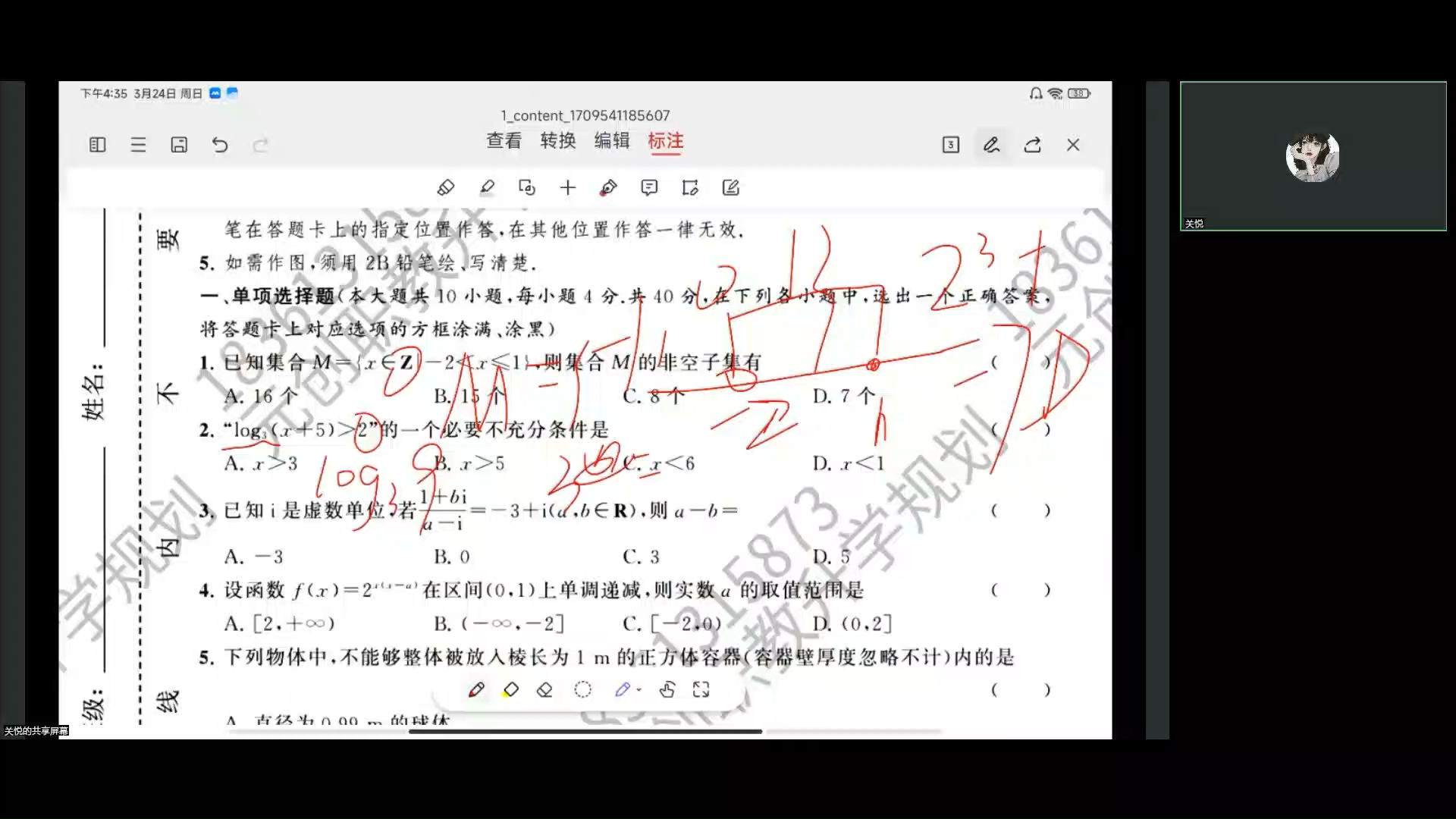Share the document via the share arrow icon
The image size is (1456, 819).
(x=1032, y=145)
